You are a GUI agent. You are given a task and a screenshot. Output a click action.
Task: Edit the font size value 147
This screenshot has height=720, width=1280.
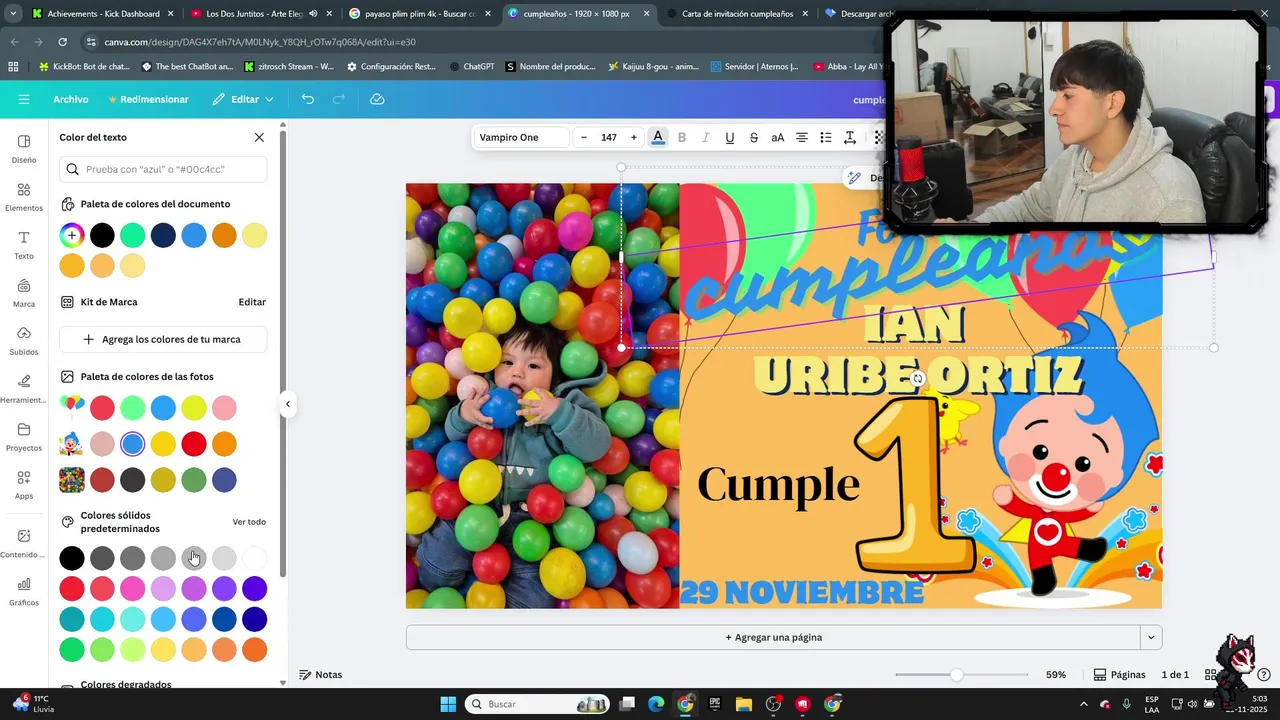pyautogui.click(x=608, y=137)
